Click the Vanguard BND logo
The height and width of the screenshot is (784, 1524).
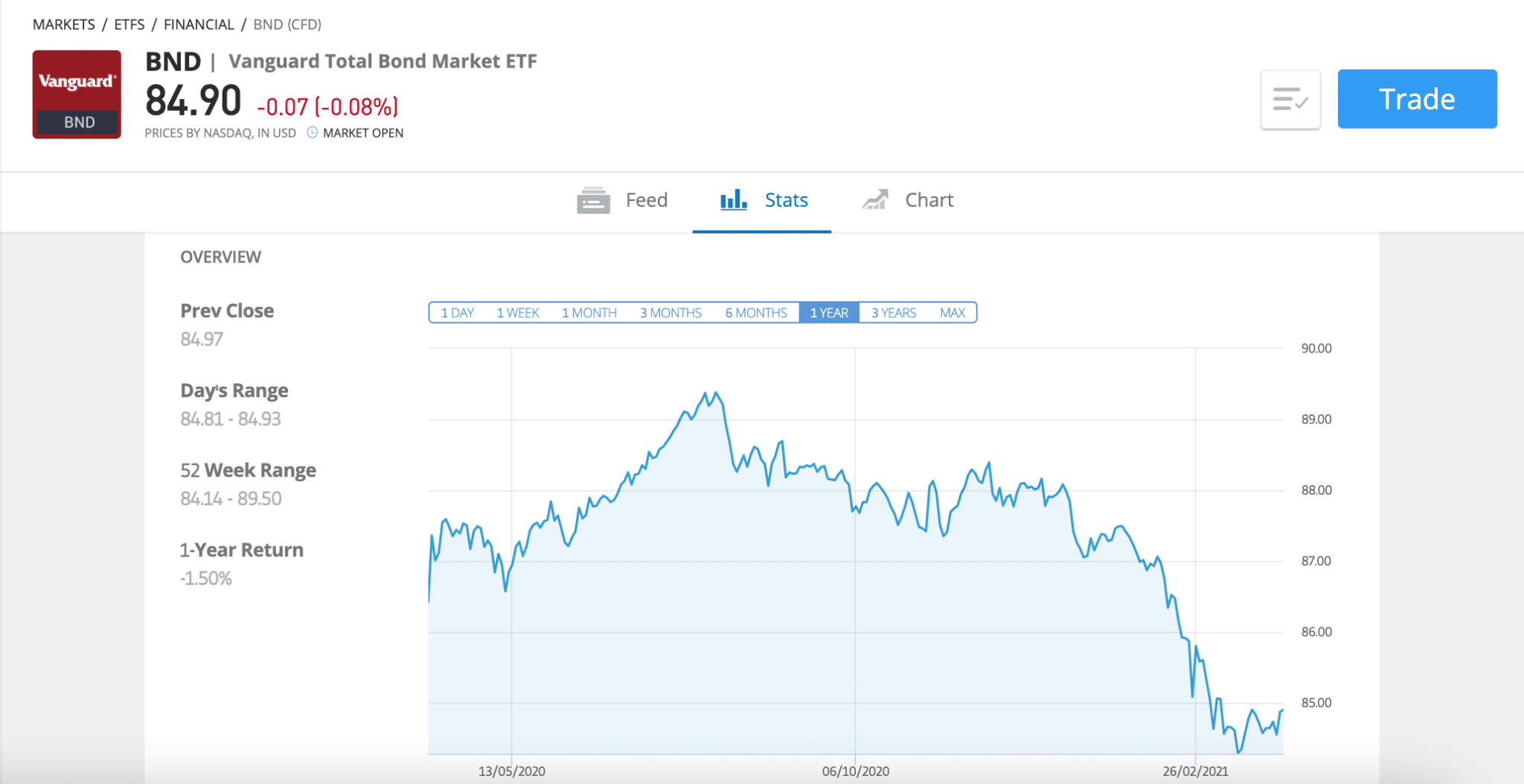pos(77,94)
